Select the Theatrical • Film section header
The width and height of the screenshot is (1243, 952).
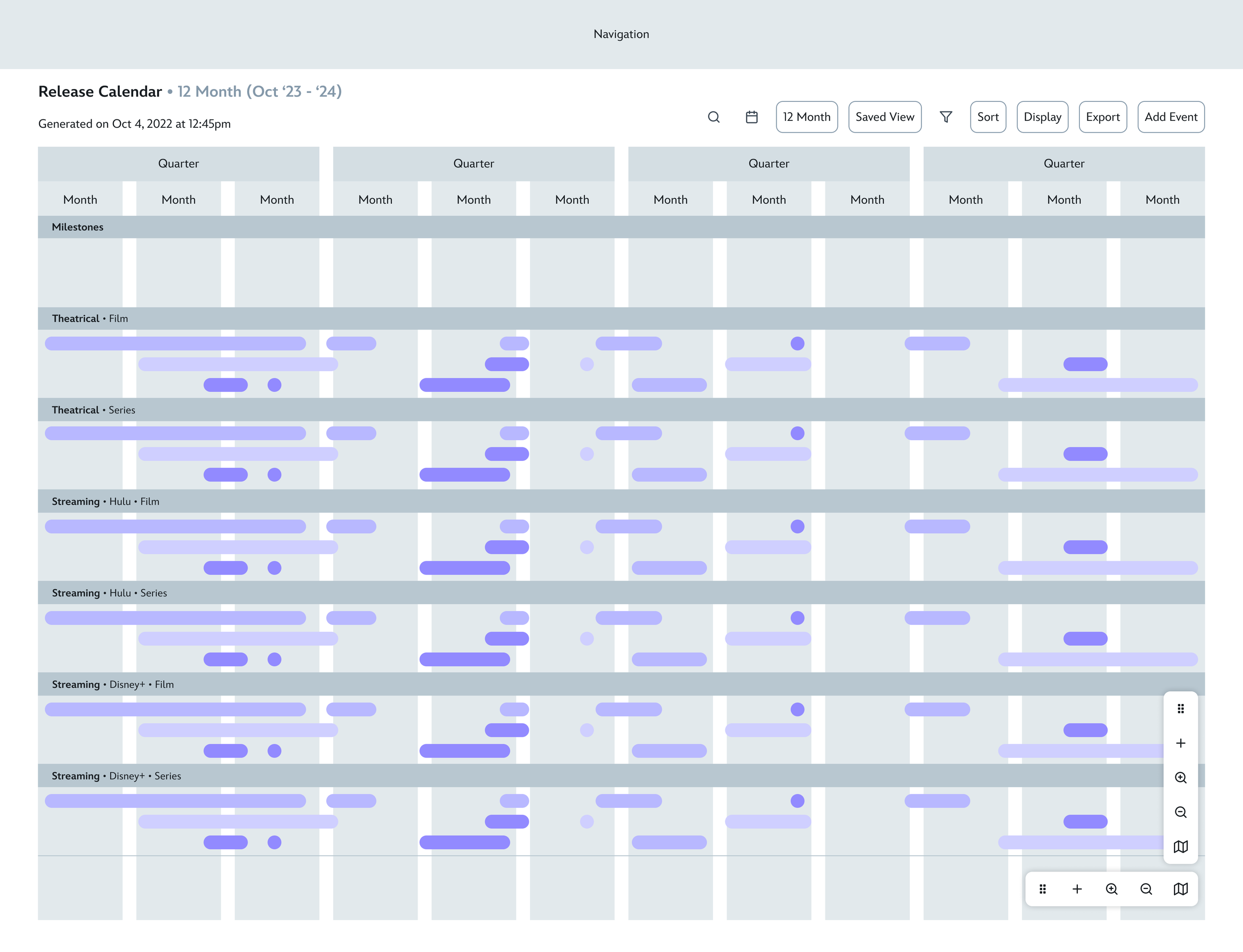point(621,319)
